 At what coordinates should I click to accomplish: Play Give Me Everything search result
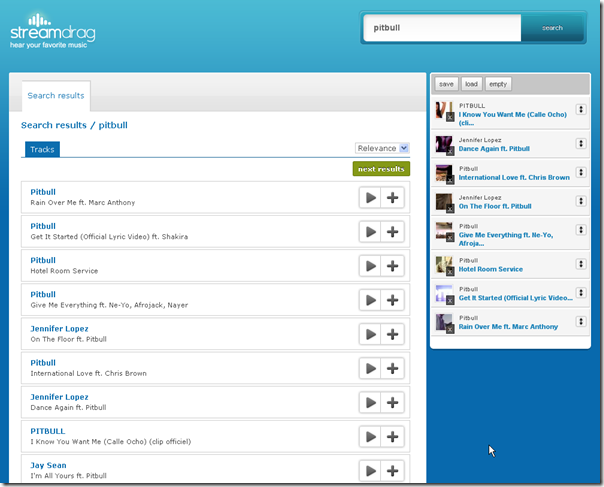click(x=370, y=300)
